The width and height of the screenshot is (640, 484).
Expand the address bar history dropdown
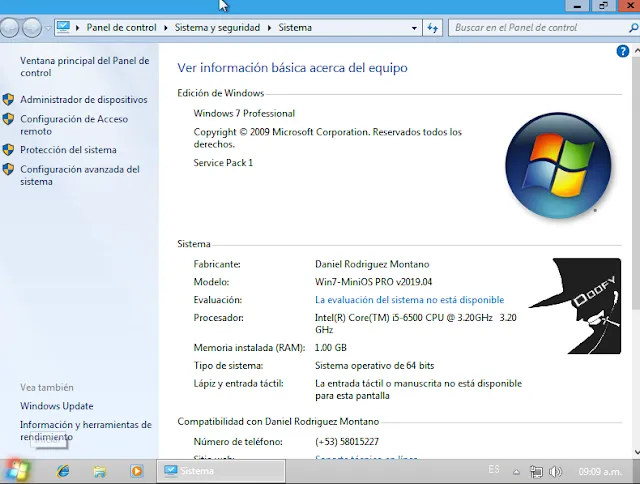pos(414,28)
